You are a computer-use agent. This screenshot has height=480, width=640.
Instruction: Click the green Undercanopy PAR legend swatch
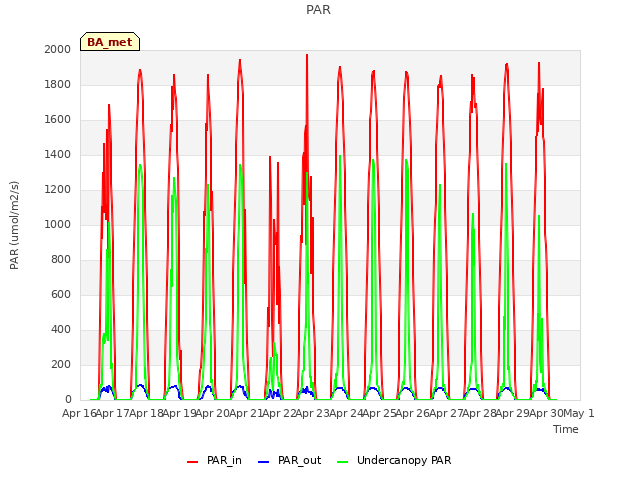pos(343,462)
